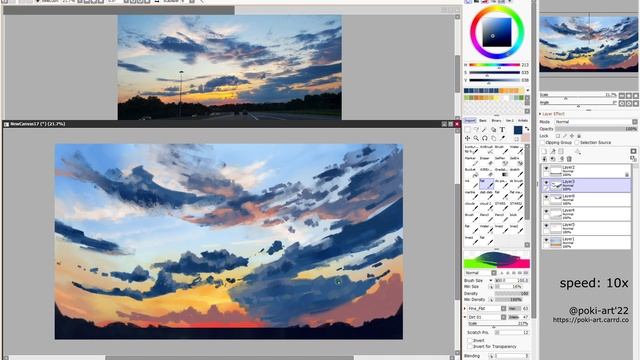The width and height of the screenshot is (640, 360).
Task: Adjust the Hue slider
Action: tap(495, 65)
